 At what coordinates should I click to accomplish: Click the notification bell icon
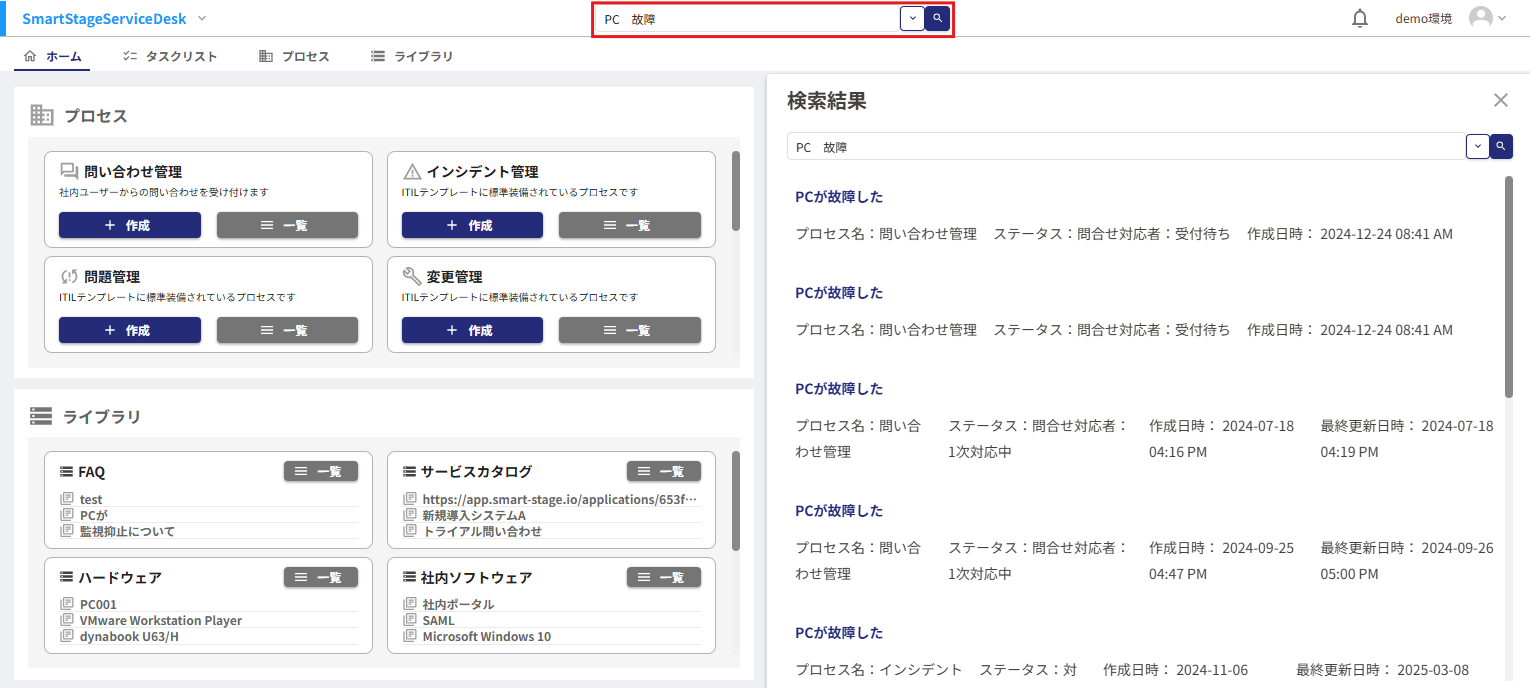pos(1359,18)
